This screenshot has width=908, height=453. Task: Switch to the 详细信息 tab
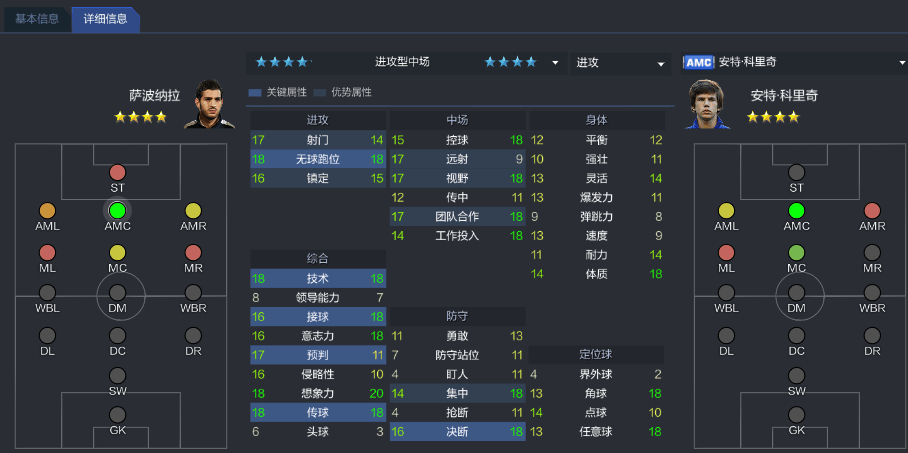[x=104, y=18]
